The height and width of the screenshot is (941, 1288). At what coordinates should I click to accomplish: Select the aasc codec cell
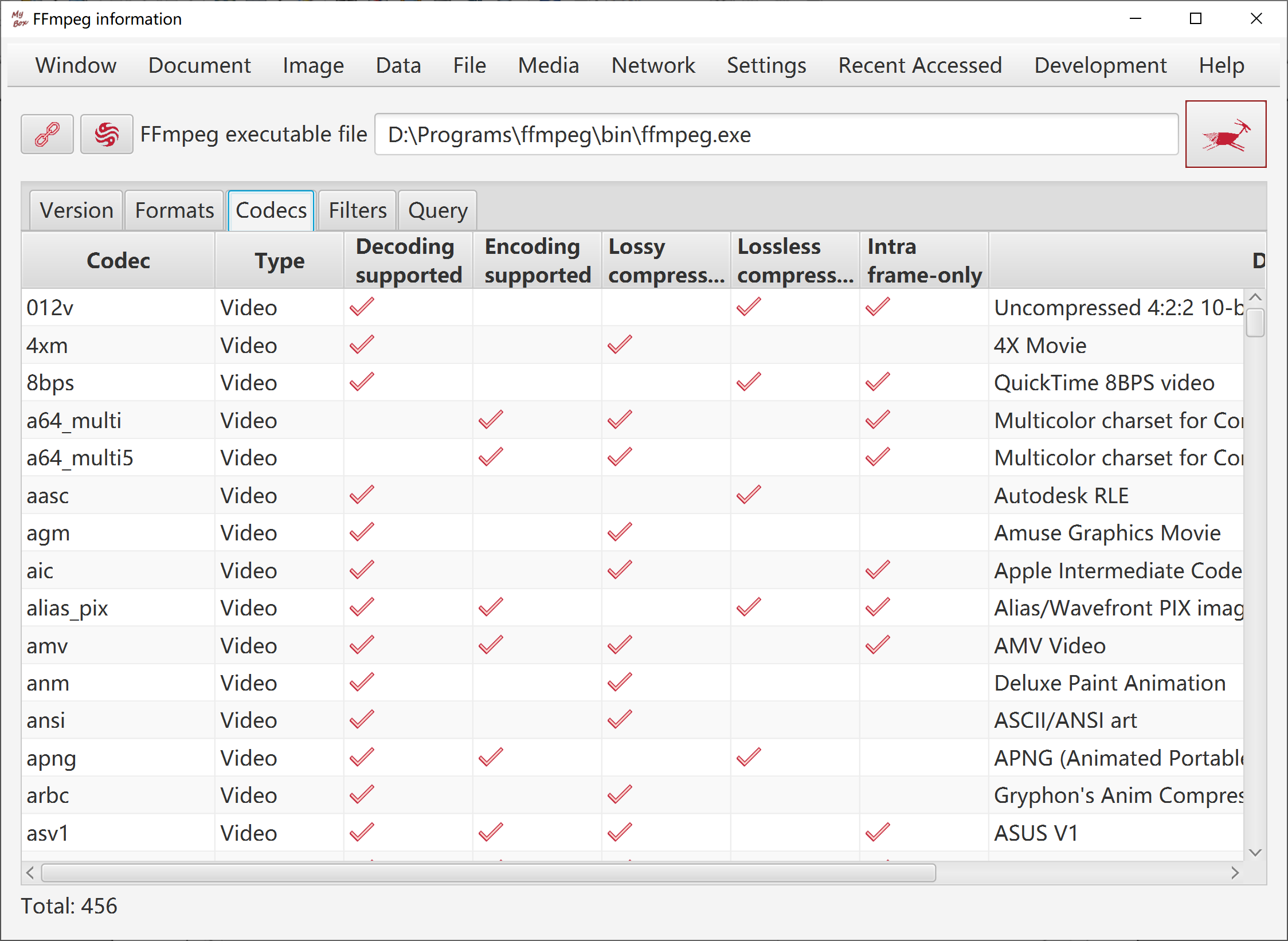pos(118,495)
